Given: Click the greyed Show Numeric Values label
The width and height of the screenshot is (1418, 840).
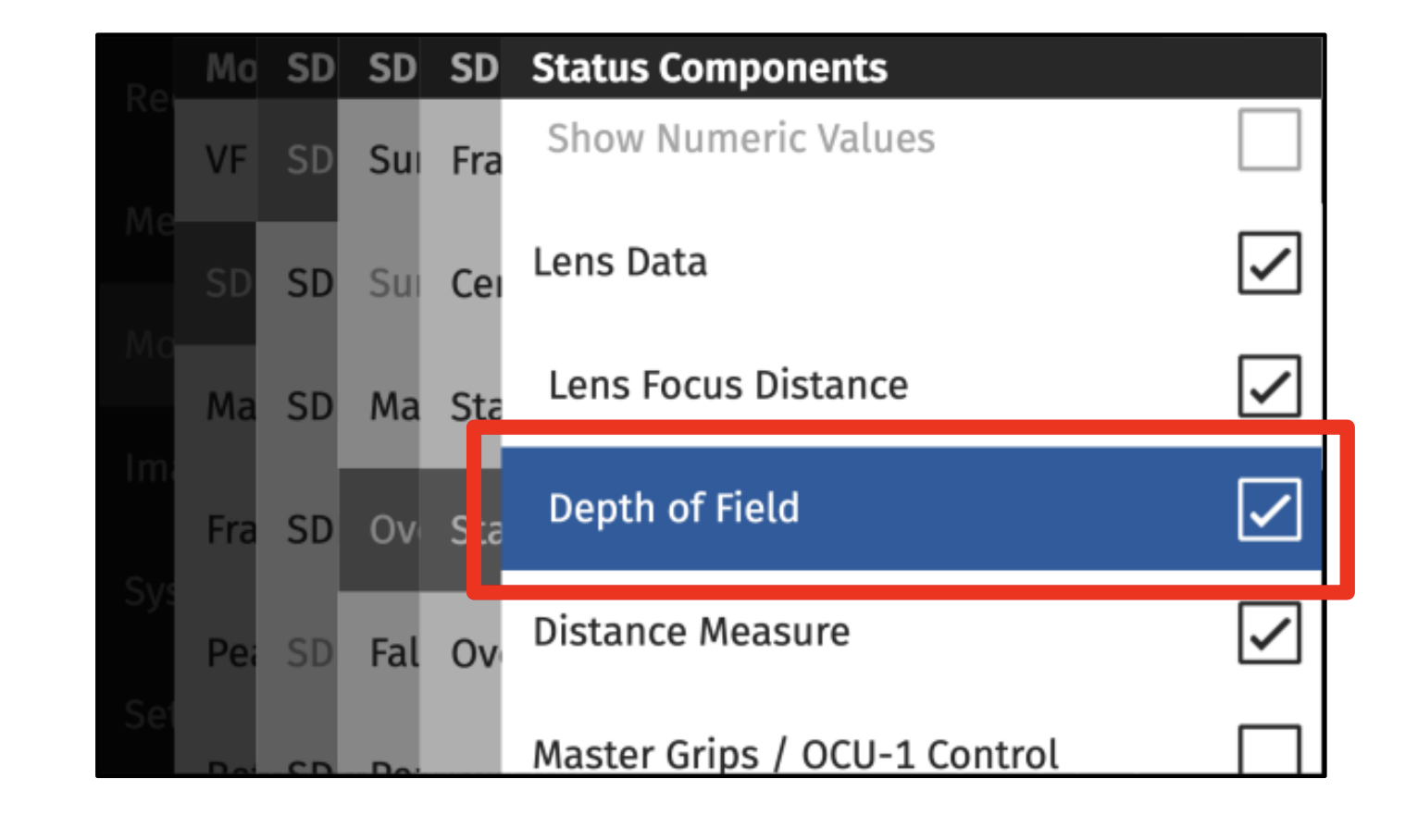Looking at the screenshot, I should [x=740, y=140].
